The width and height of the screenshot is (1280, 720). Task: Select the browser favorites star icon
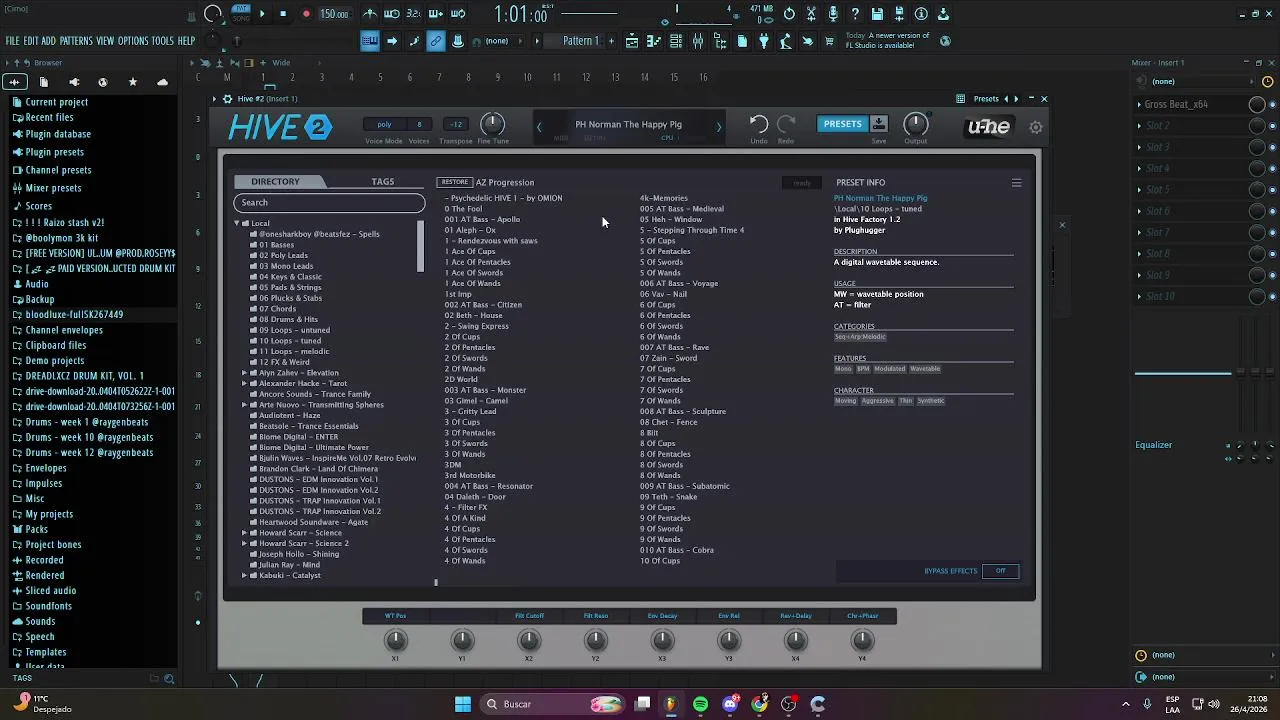[133, 82]
